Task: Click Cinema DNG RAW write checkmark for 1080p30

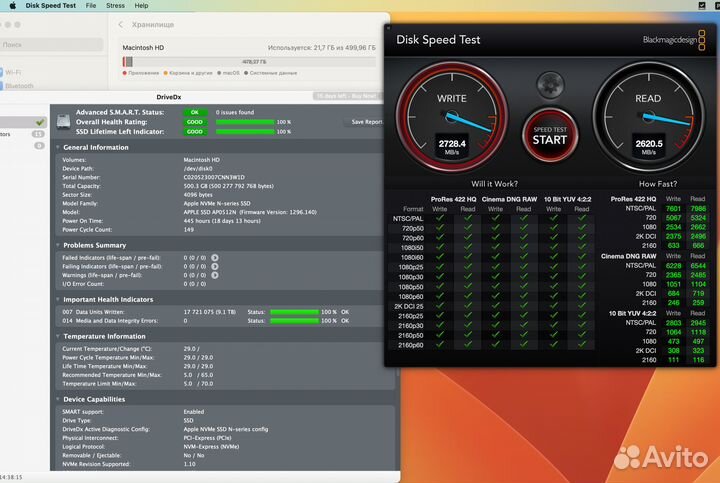Action: [x=495, y=276]
